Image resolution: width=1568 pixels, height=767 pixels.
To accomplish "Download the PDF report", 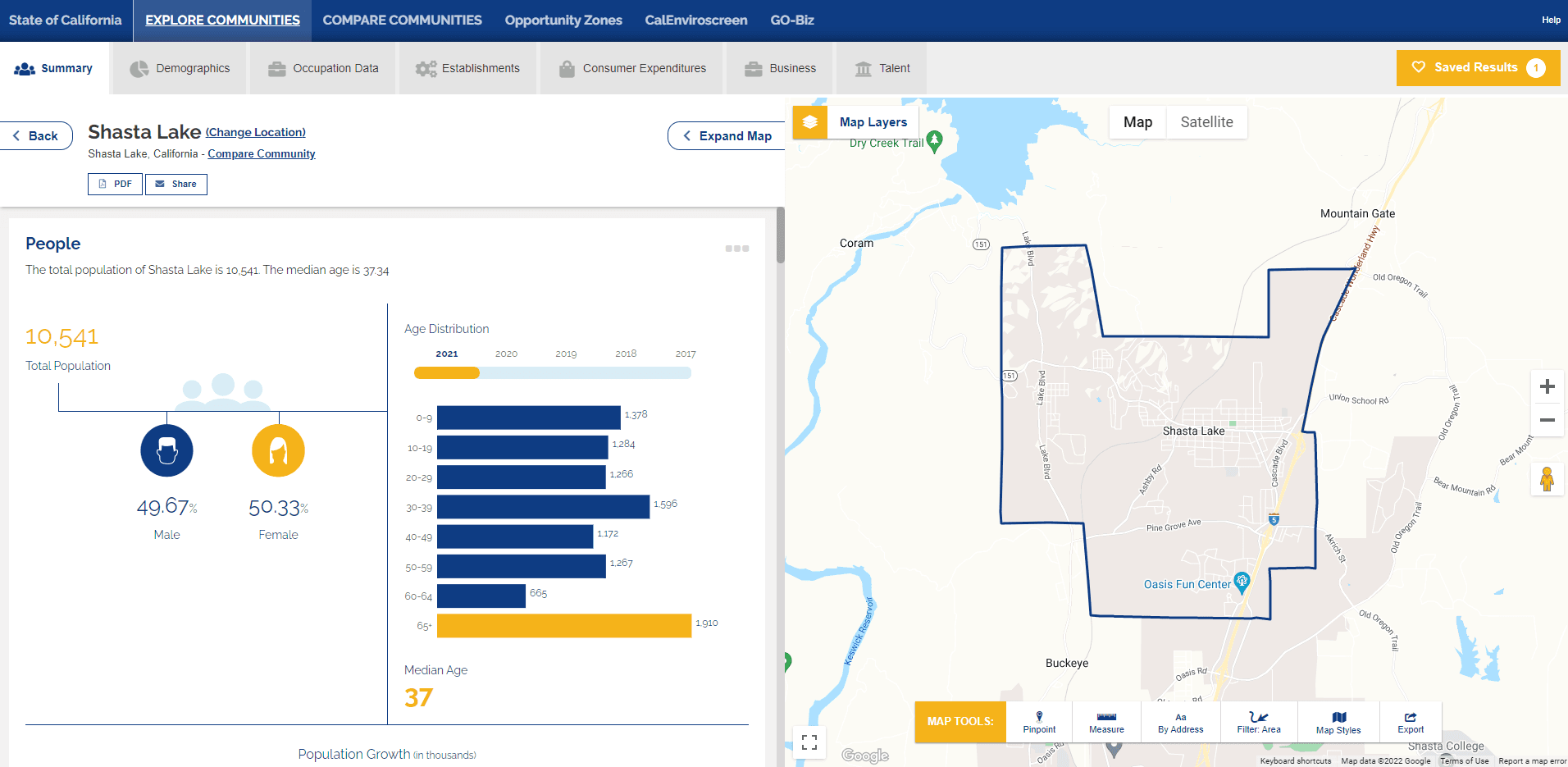I will coord(115,184).
